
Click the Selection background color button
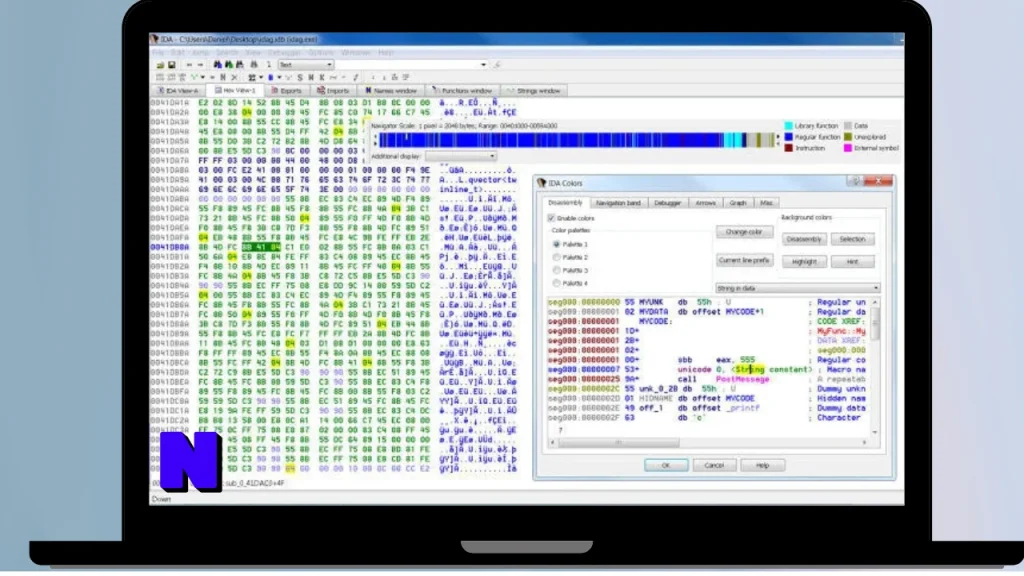pyautogui.click(x=852, y=239)
